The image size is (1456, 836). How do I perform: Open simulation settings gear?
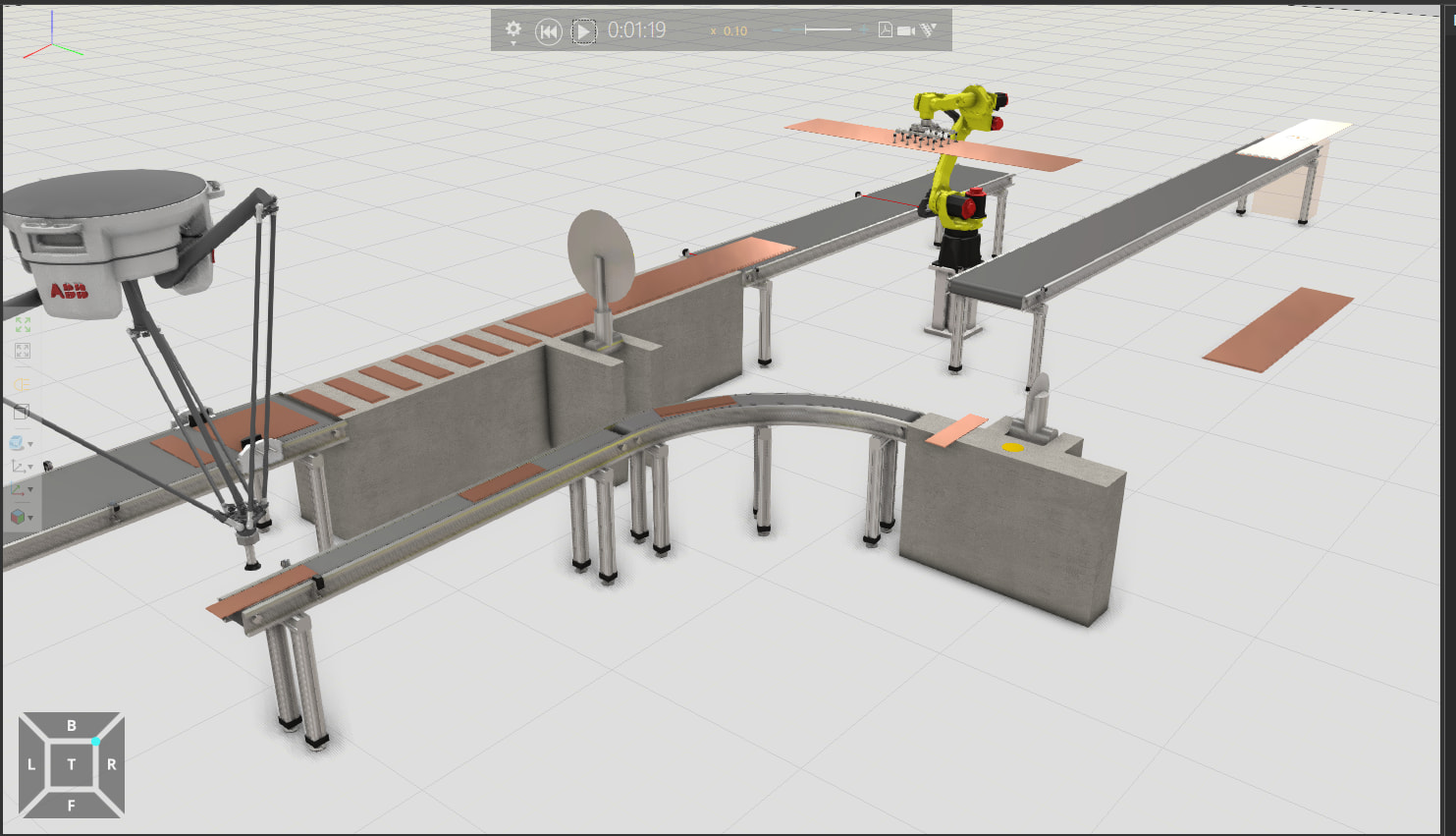pos(512,29)
